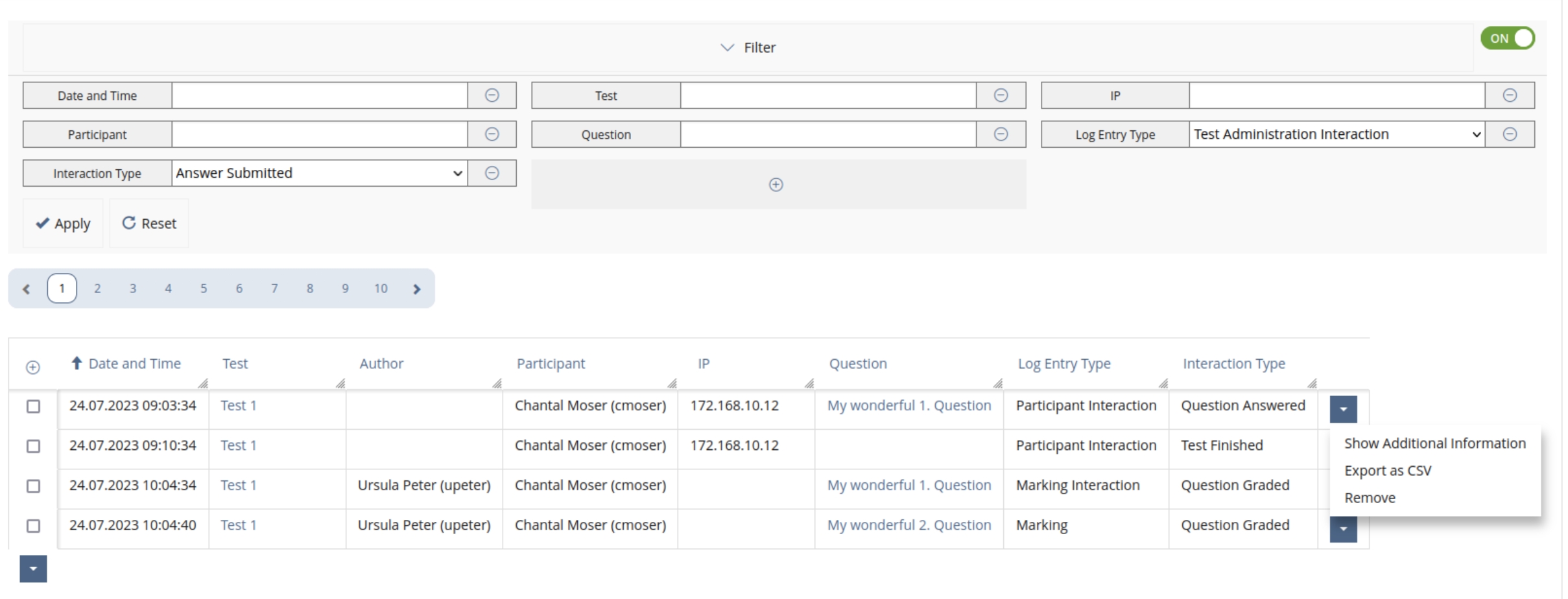Go to next page with the right arrow

point(416,288)
